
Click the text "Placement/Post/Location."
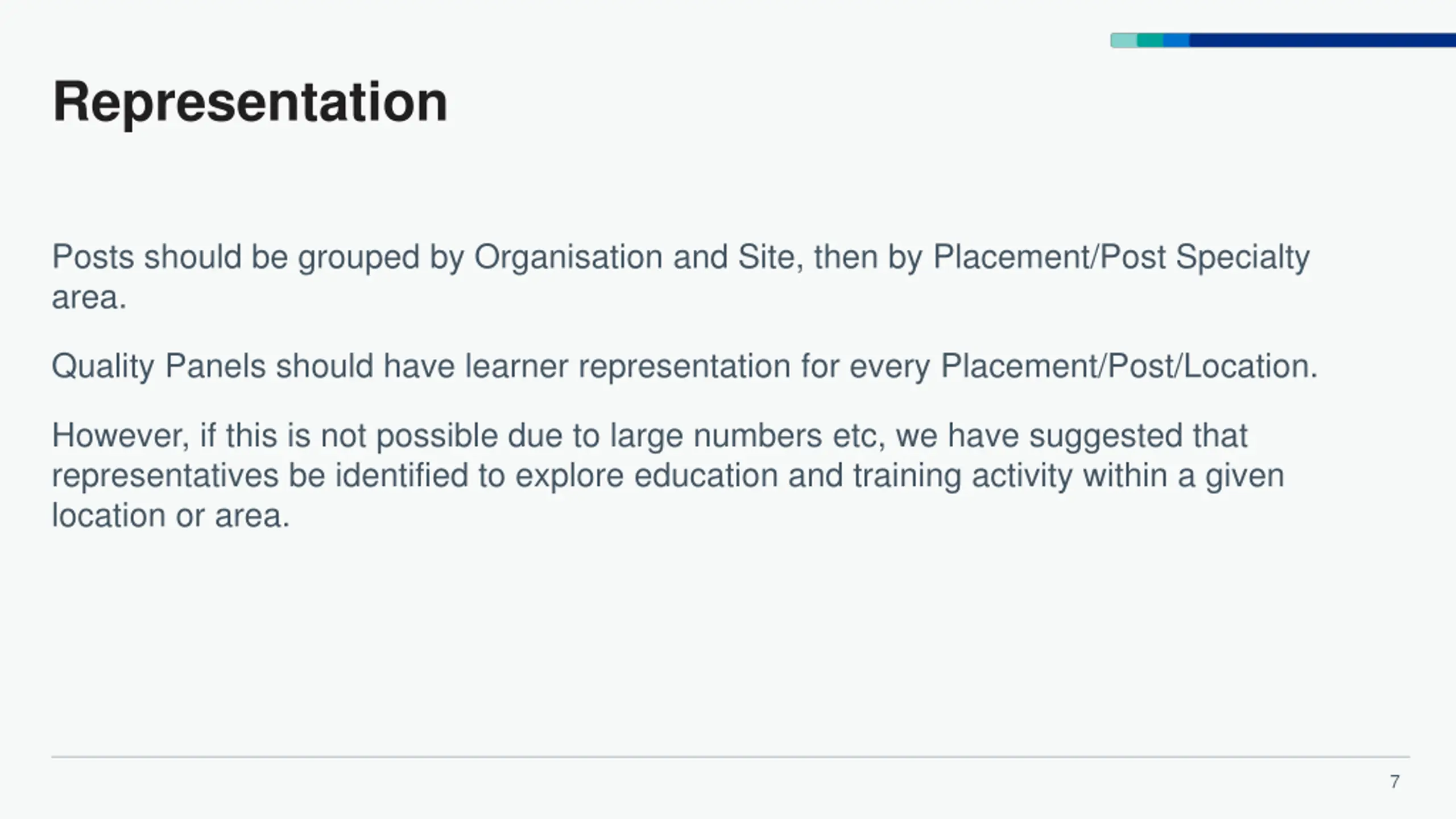click(1129, 366)
